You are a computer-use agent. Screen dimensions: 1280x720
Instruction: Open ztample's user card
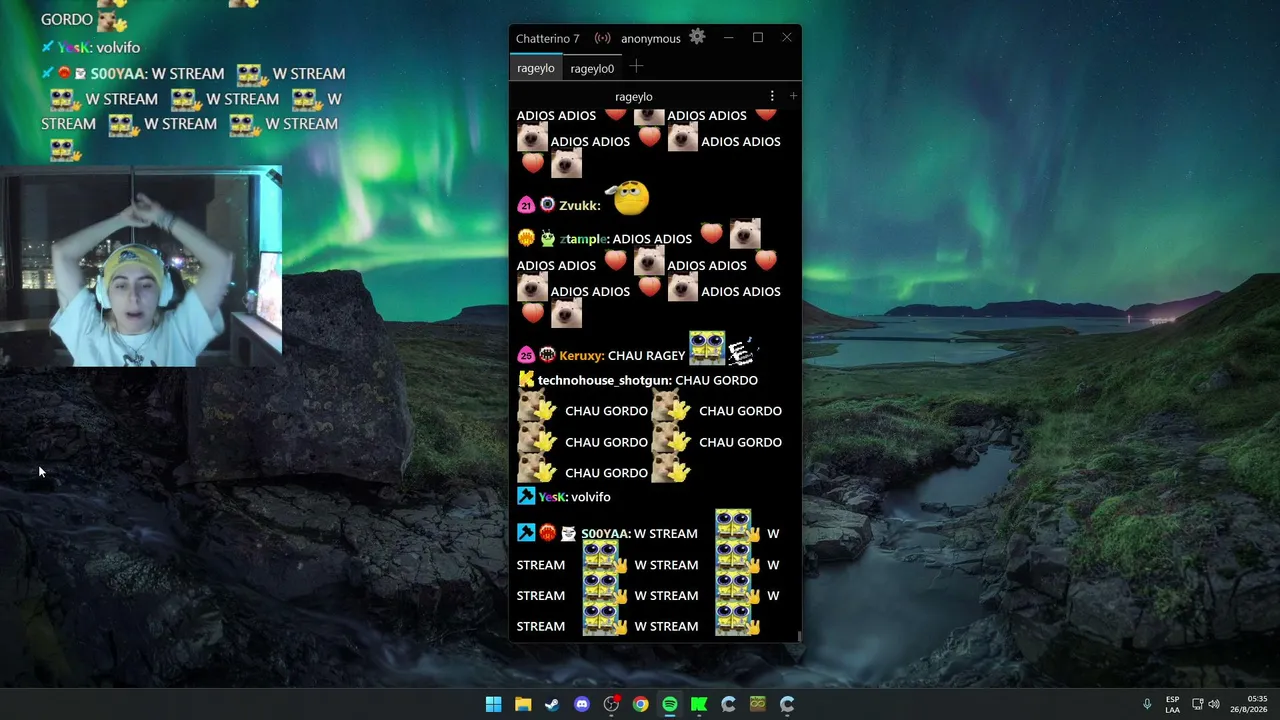pyautogui.click(x=583, y=239)
